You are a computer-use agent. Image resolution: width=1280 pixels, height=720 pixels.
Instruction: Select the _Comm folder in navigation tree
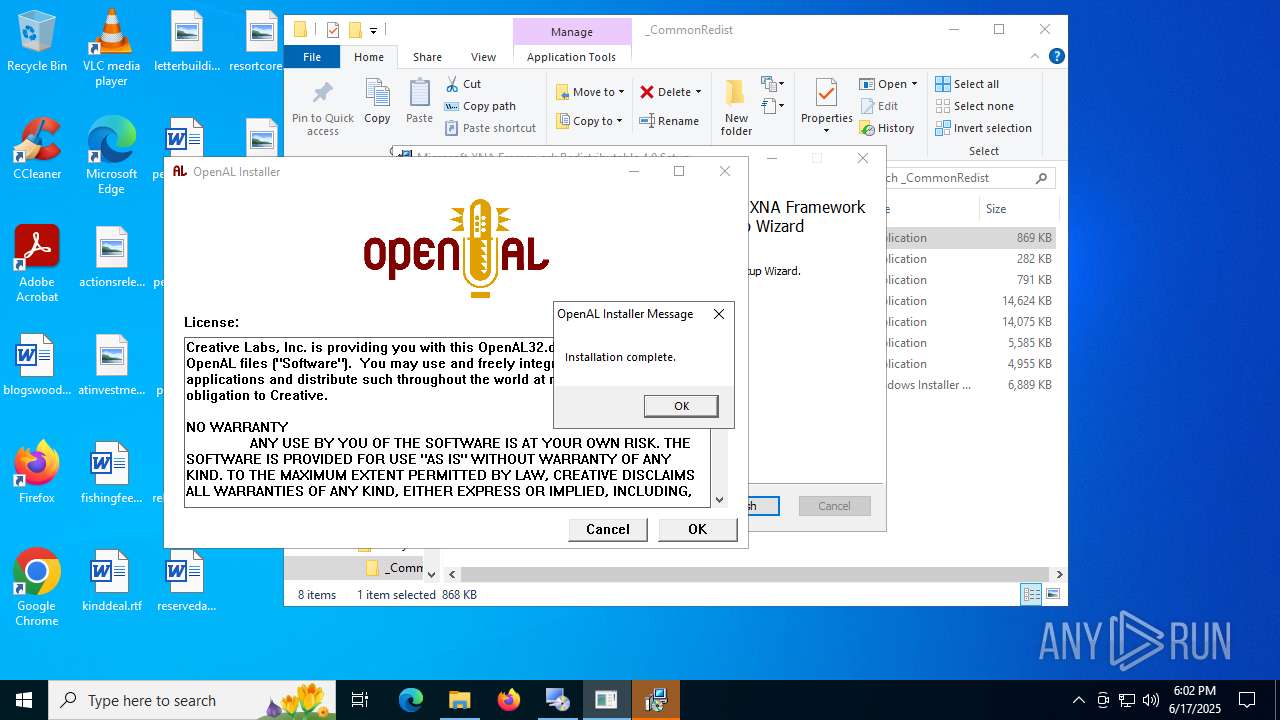pos(394,568)
